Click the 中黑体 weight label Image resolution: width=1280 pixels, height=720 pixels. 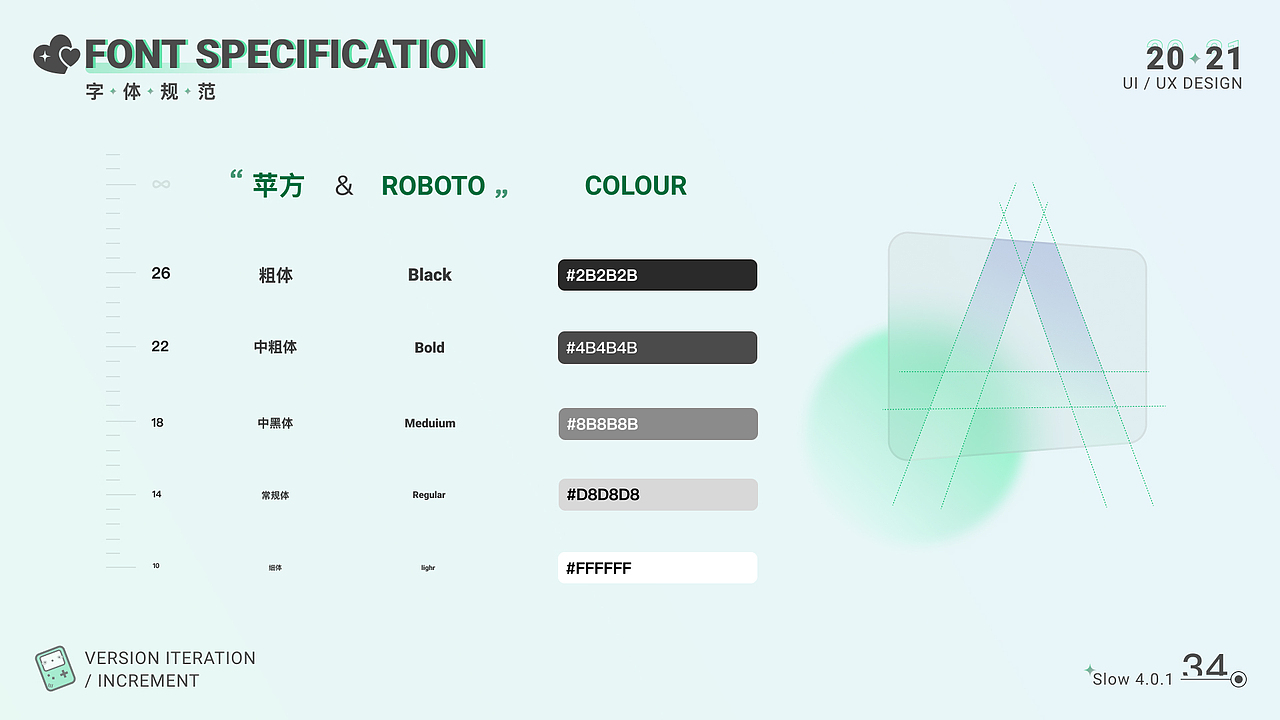click(x=275, y=423)
